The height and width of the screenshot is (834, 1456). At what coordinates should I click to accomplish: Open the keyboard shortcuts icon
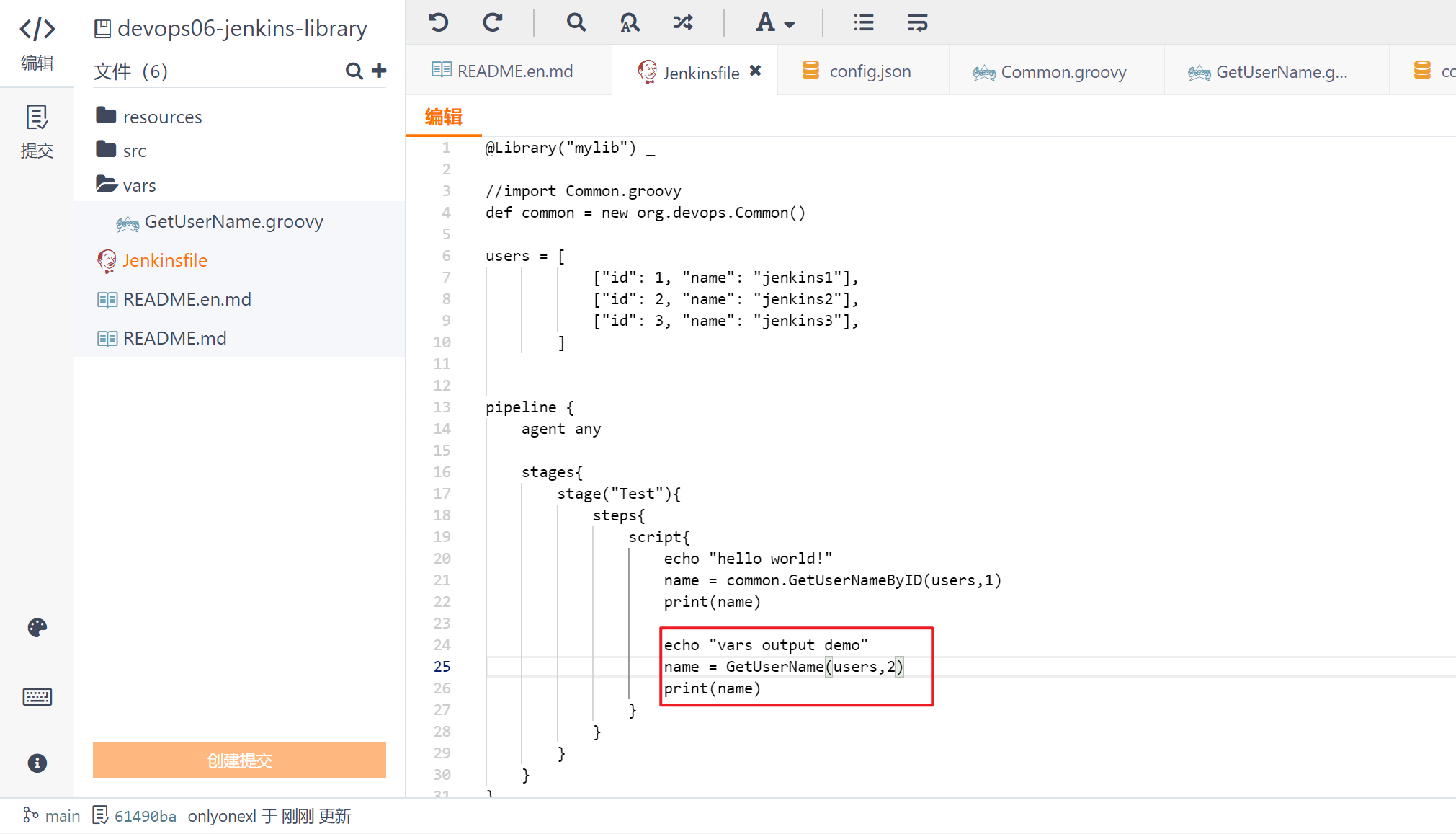(37, 696)
